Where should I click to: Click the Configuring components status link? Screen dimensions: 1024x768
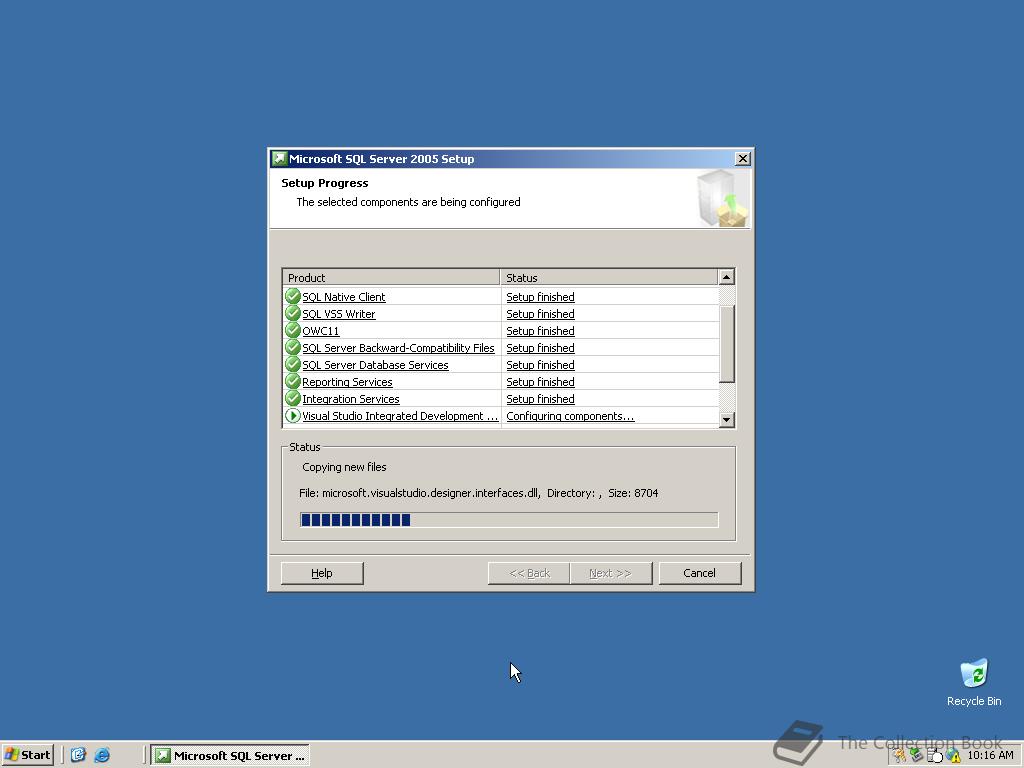coord(570,415)
